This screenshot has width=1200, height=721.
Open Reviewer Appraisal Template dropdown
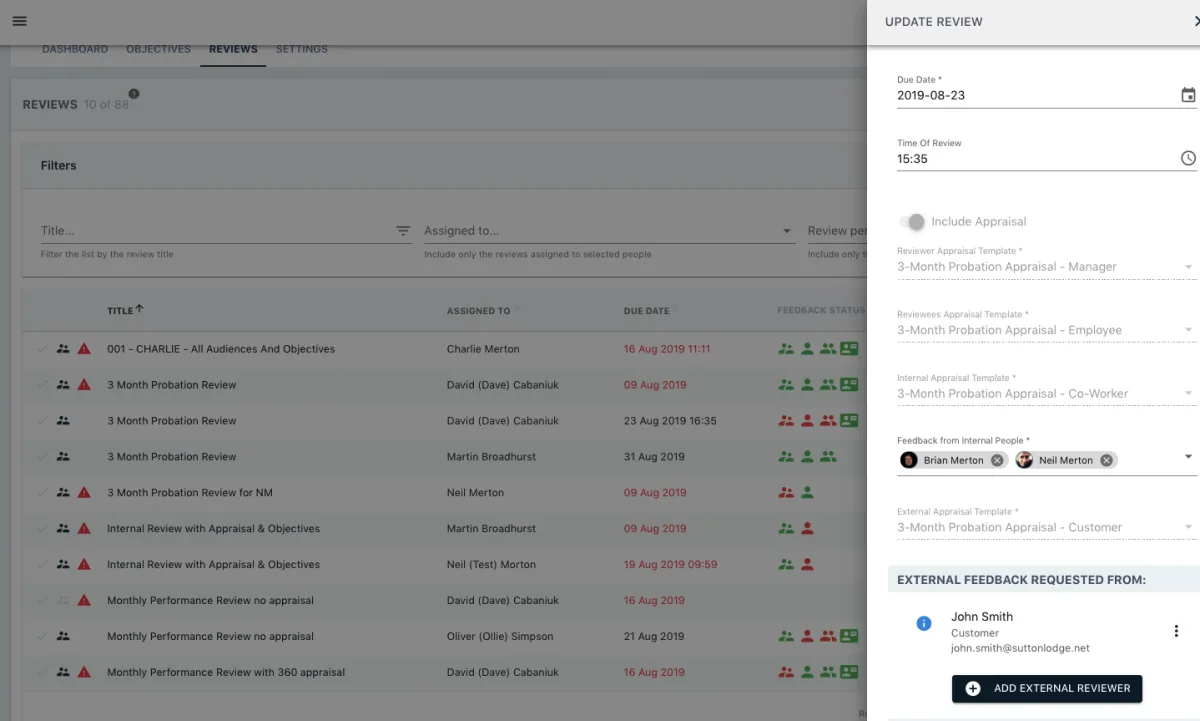pyautogui.click(x=1046, y=267)
